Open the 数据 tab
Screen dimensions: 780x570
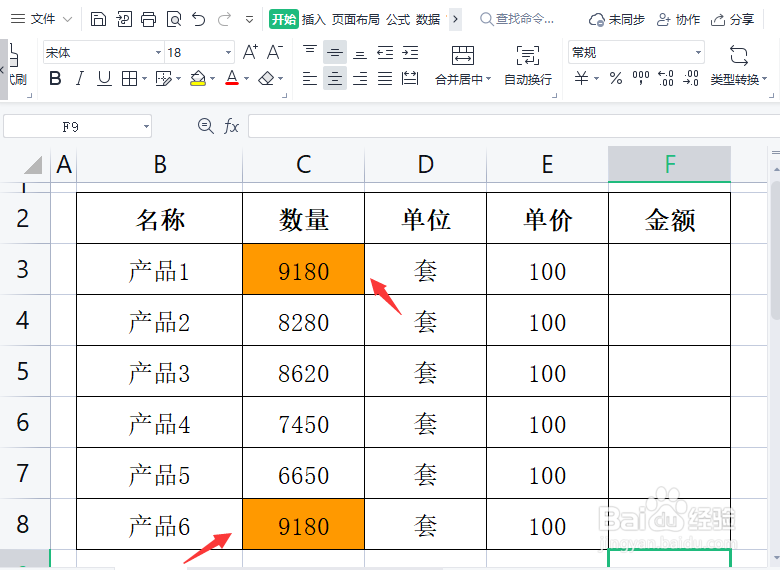coord(428,19)
